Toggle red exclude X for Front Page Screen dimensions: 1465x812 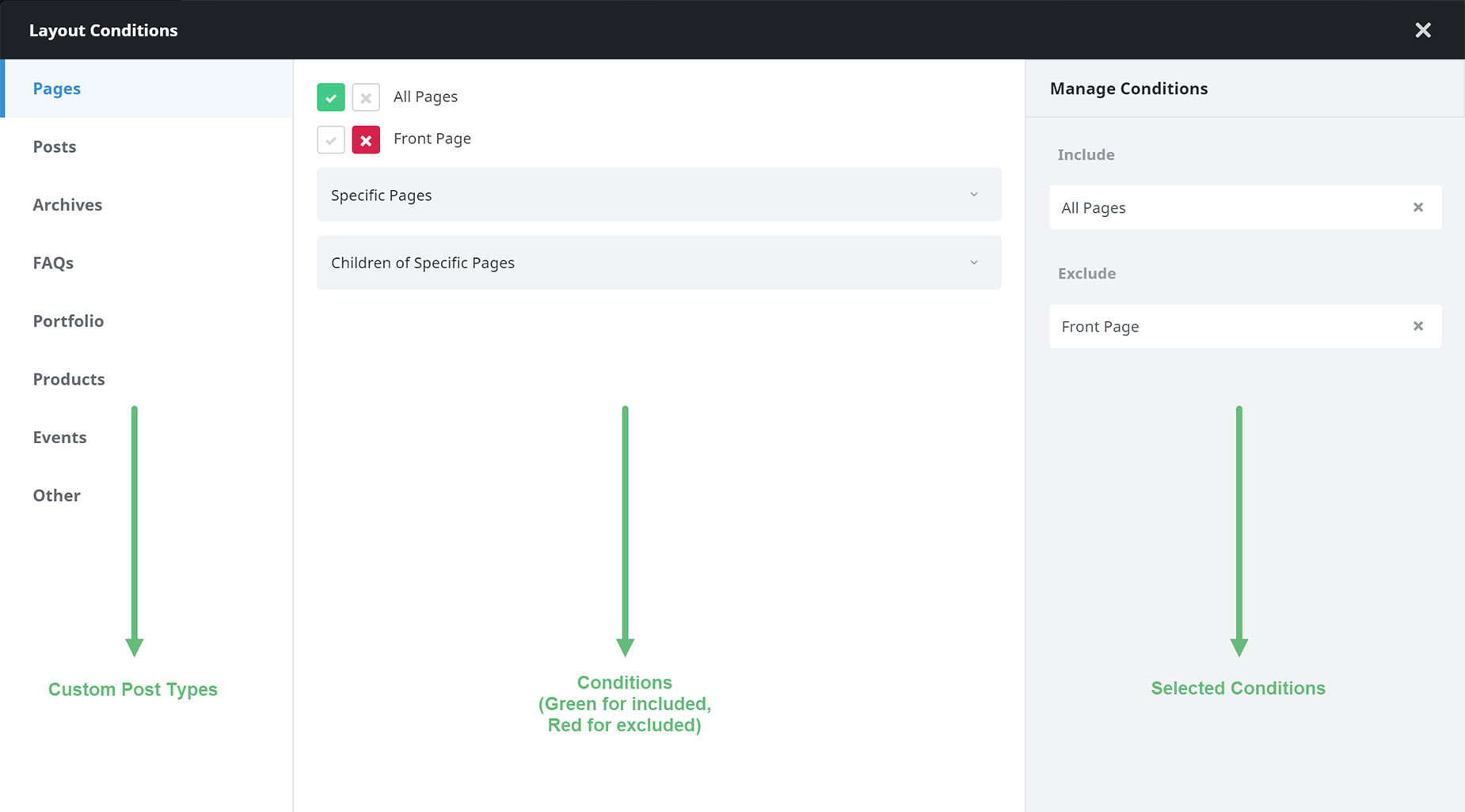coord(366,140)
